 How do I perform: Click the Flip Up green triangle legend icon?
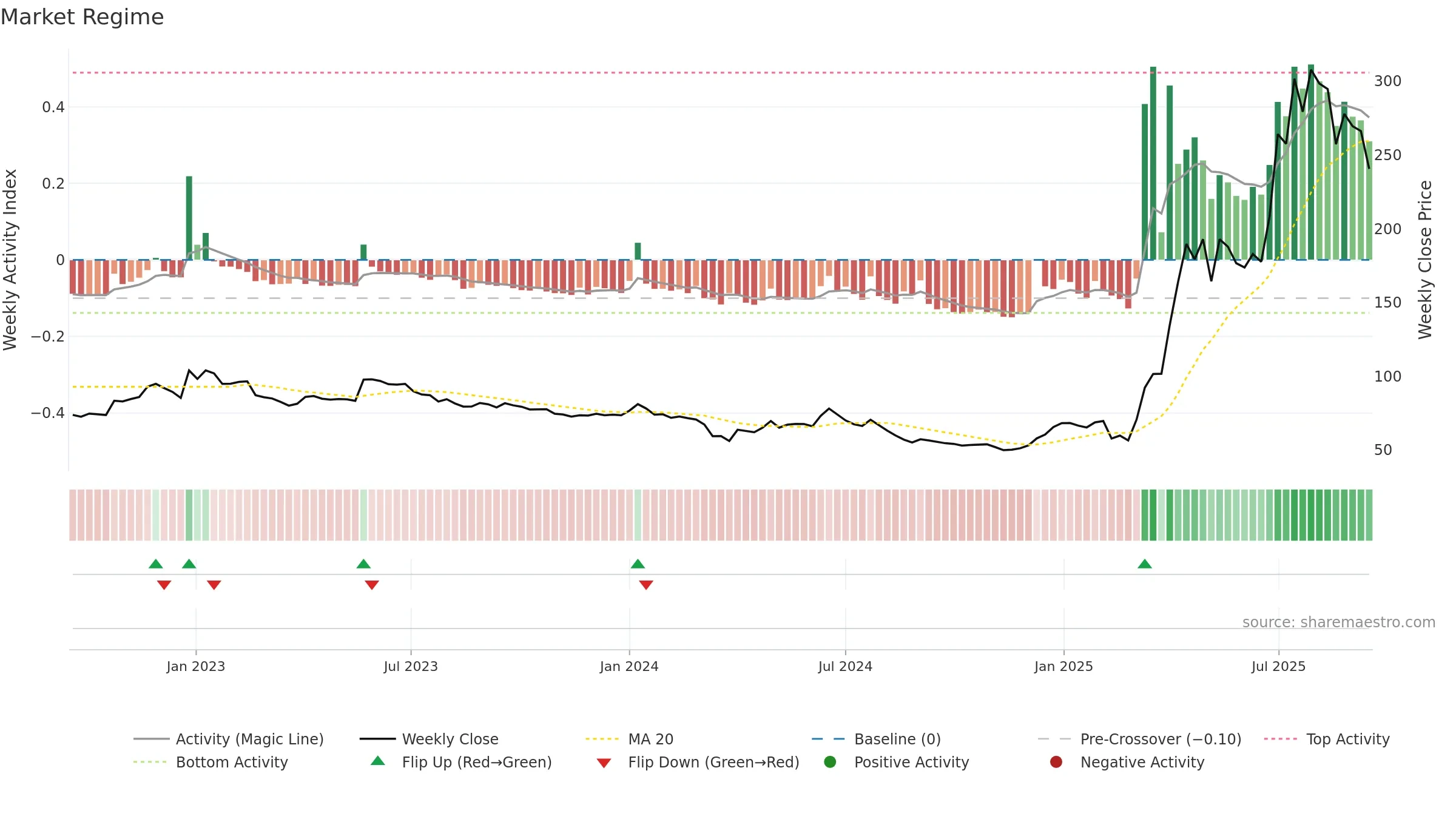tap(377, 761)
